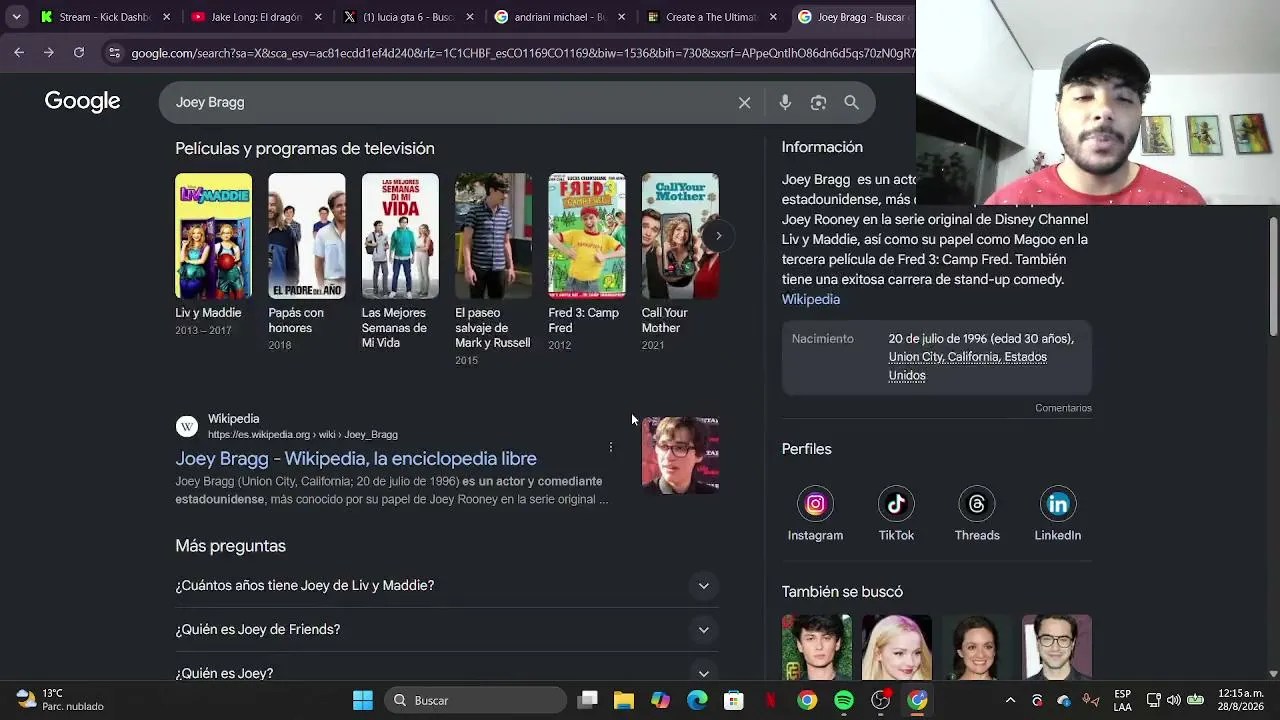
Task: Reload the current page
Action: click(x=79, y=52)
